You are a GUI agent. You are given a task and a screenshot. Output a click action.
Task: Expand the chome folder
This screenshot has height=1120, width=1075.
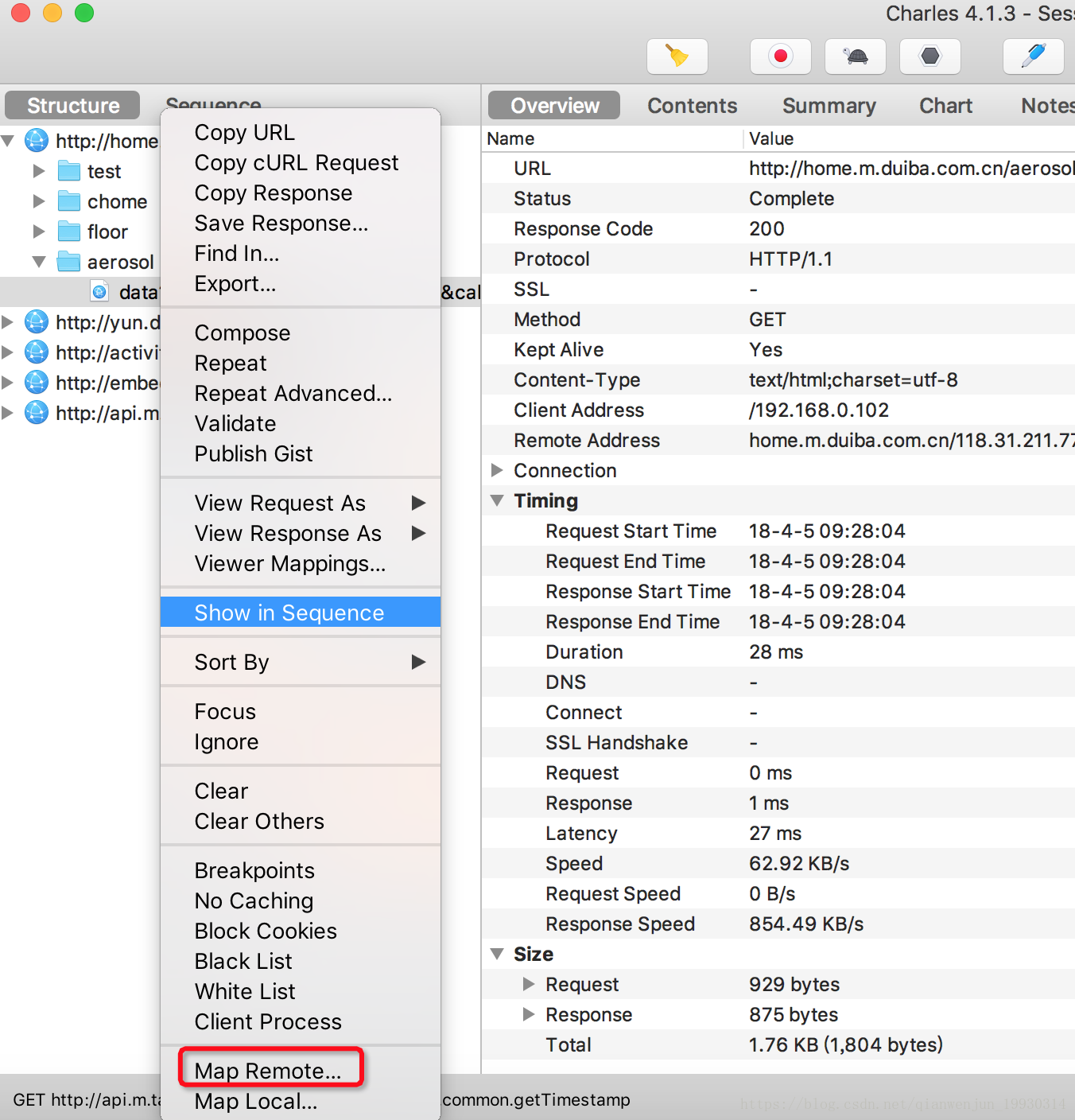coord(39,201)
